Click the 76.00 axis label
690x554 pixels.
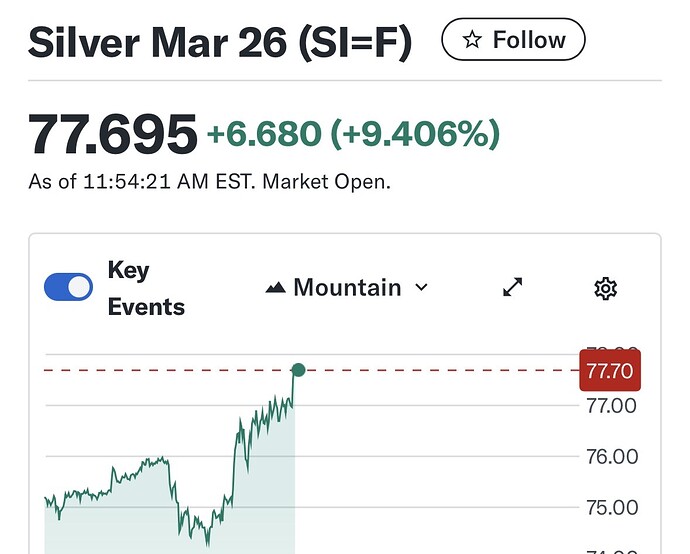coord(611,457)
